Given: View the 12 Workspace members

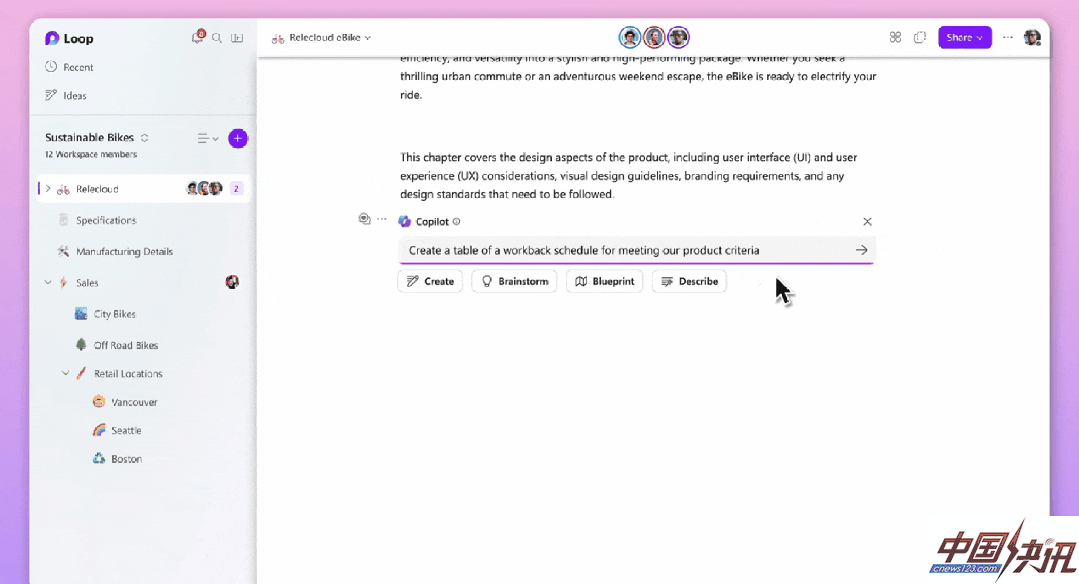Looking at the screenshot, I should [x=91, y=154].
